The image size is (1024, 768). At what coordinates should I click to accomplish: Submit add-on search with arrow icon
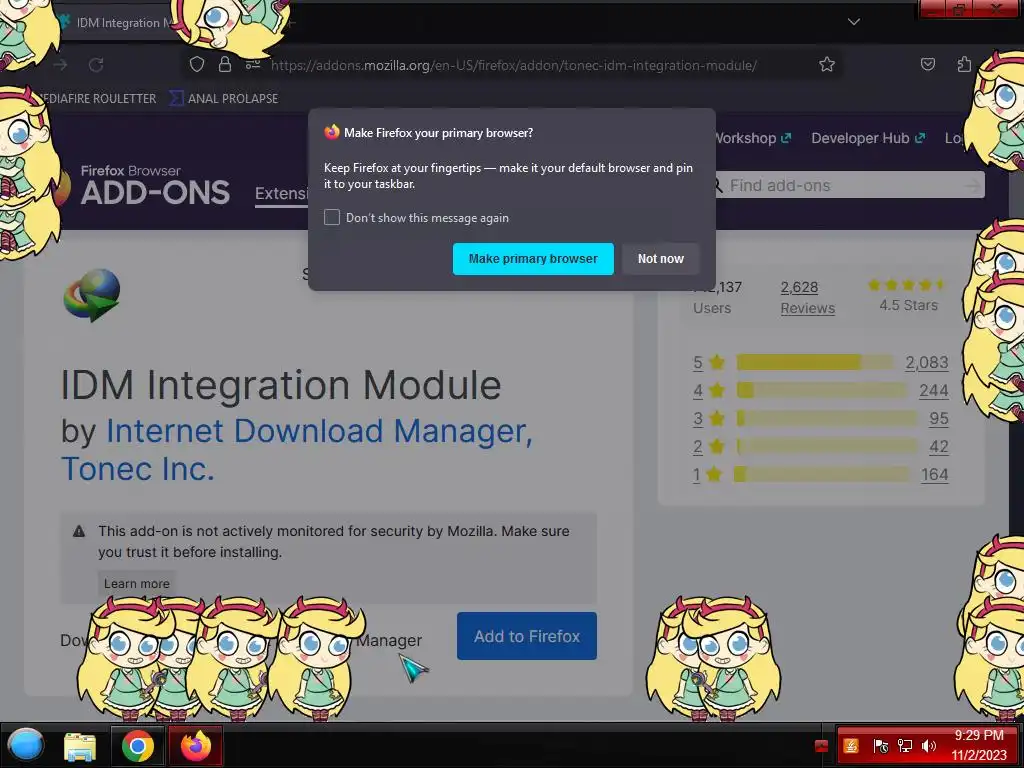coord(972,186)
